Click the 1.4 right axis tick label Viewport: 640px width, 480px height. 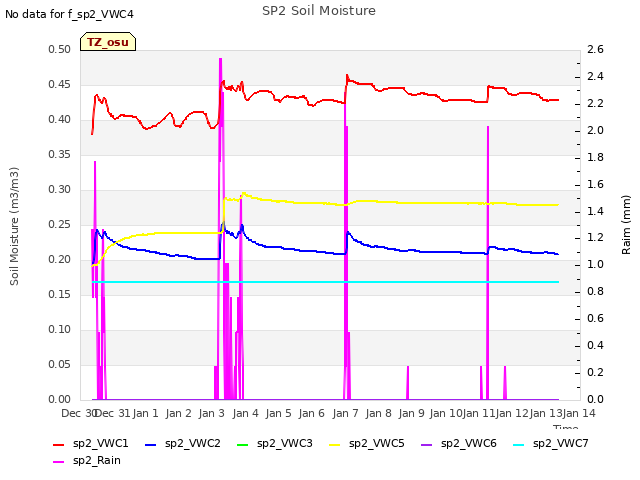tap(596, 211)
